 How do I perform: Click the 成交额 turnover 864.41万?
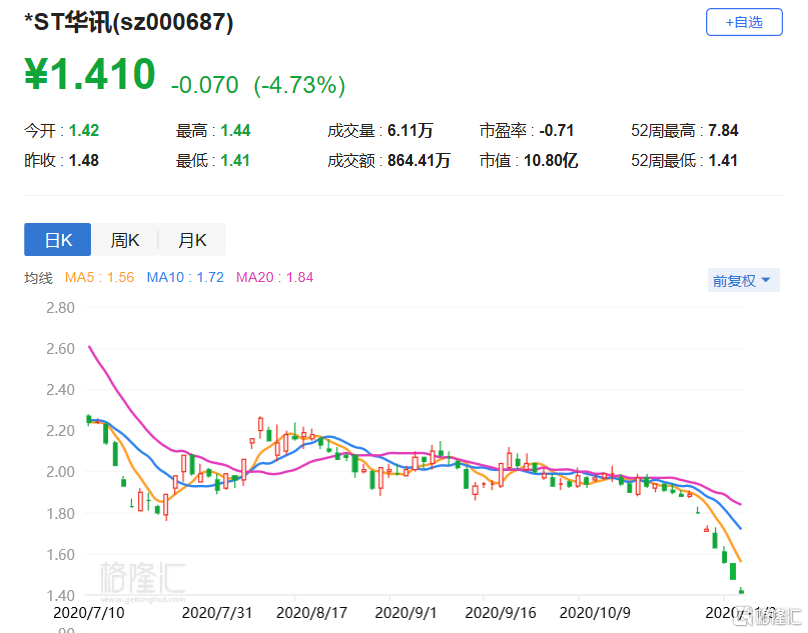(x=419, y=160)
